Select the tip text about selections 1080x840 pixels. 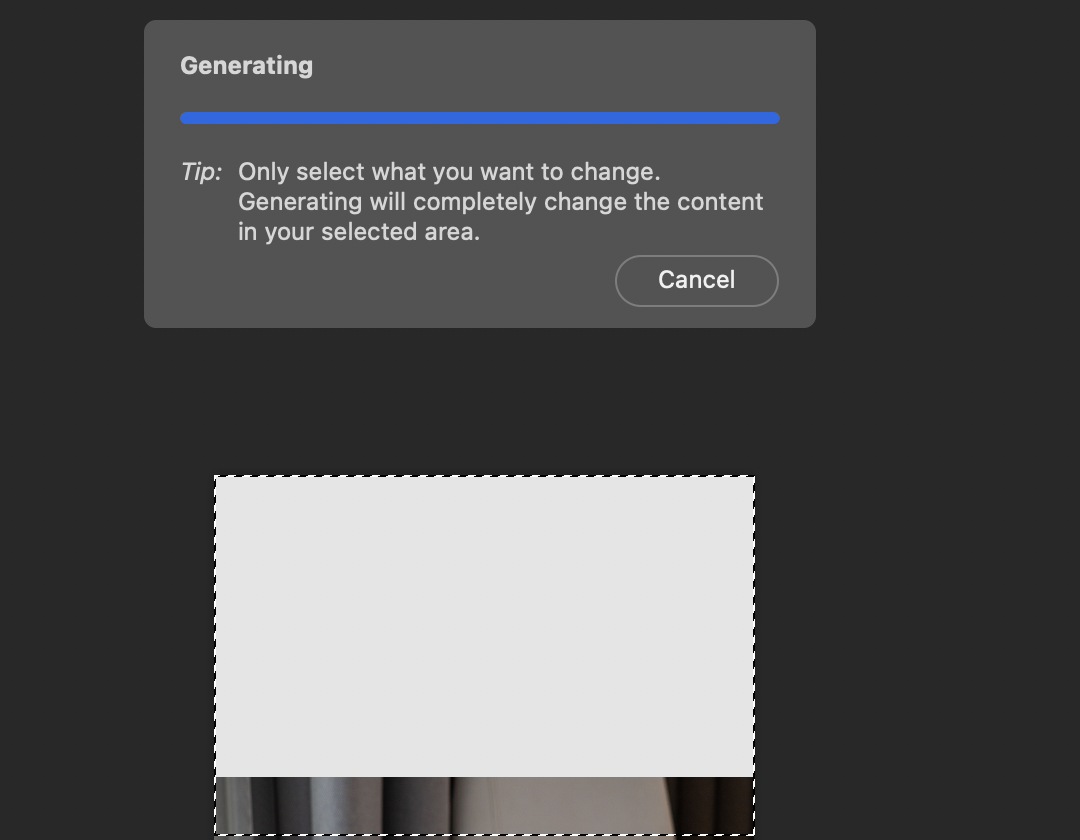(500, 201)
